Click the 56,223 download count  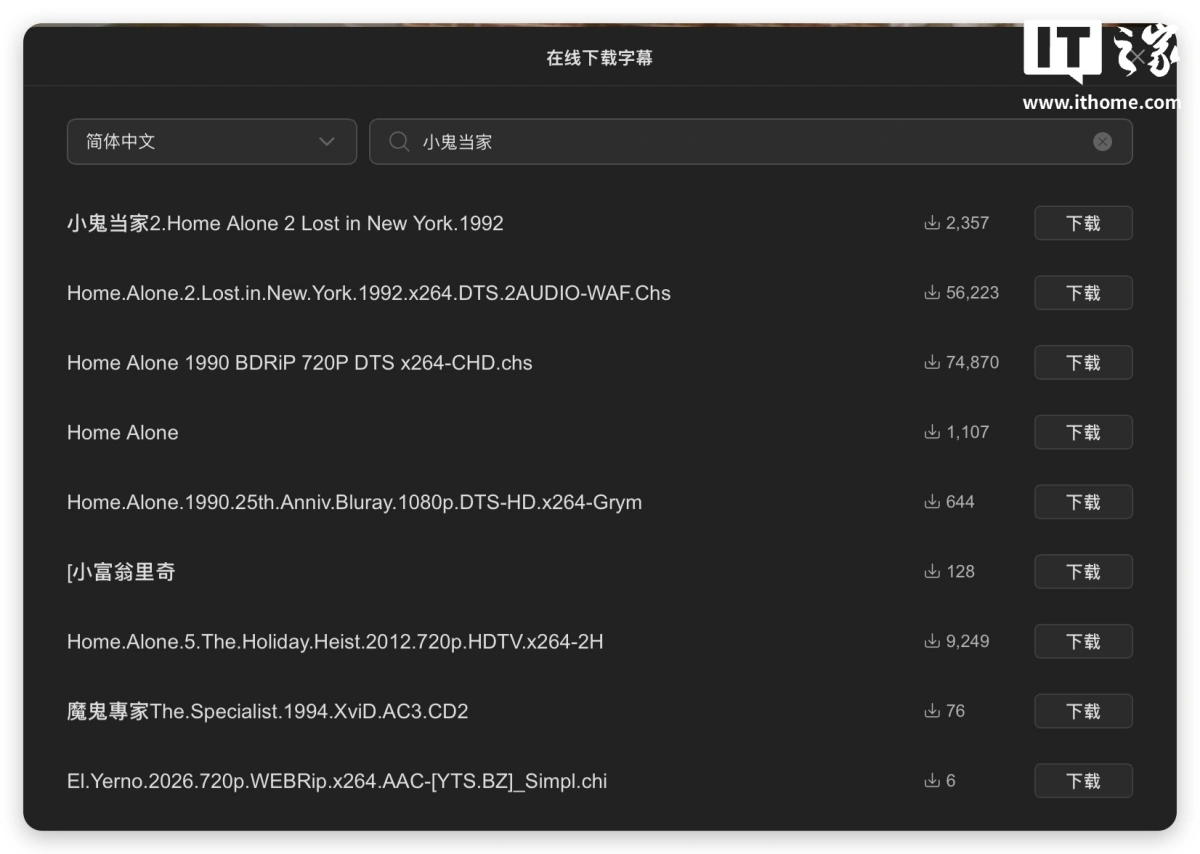click(961, 293)
